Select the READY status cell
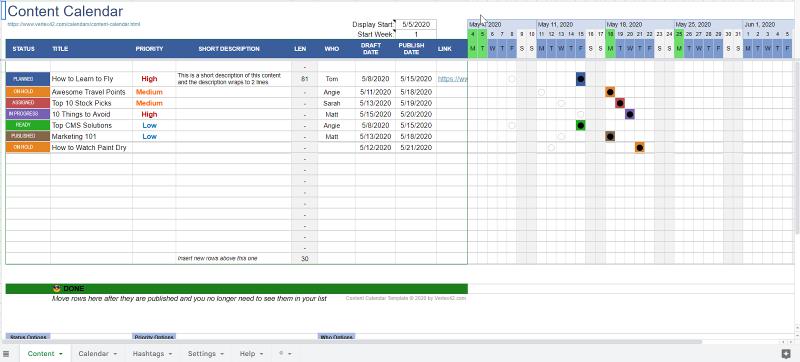This screenshot has height=362, width=800. point(28,125)
